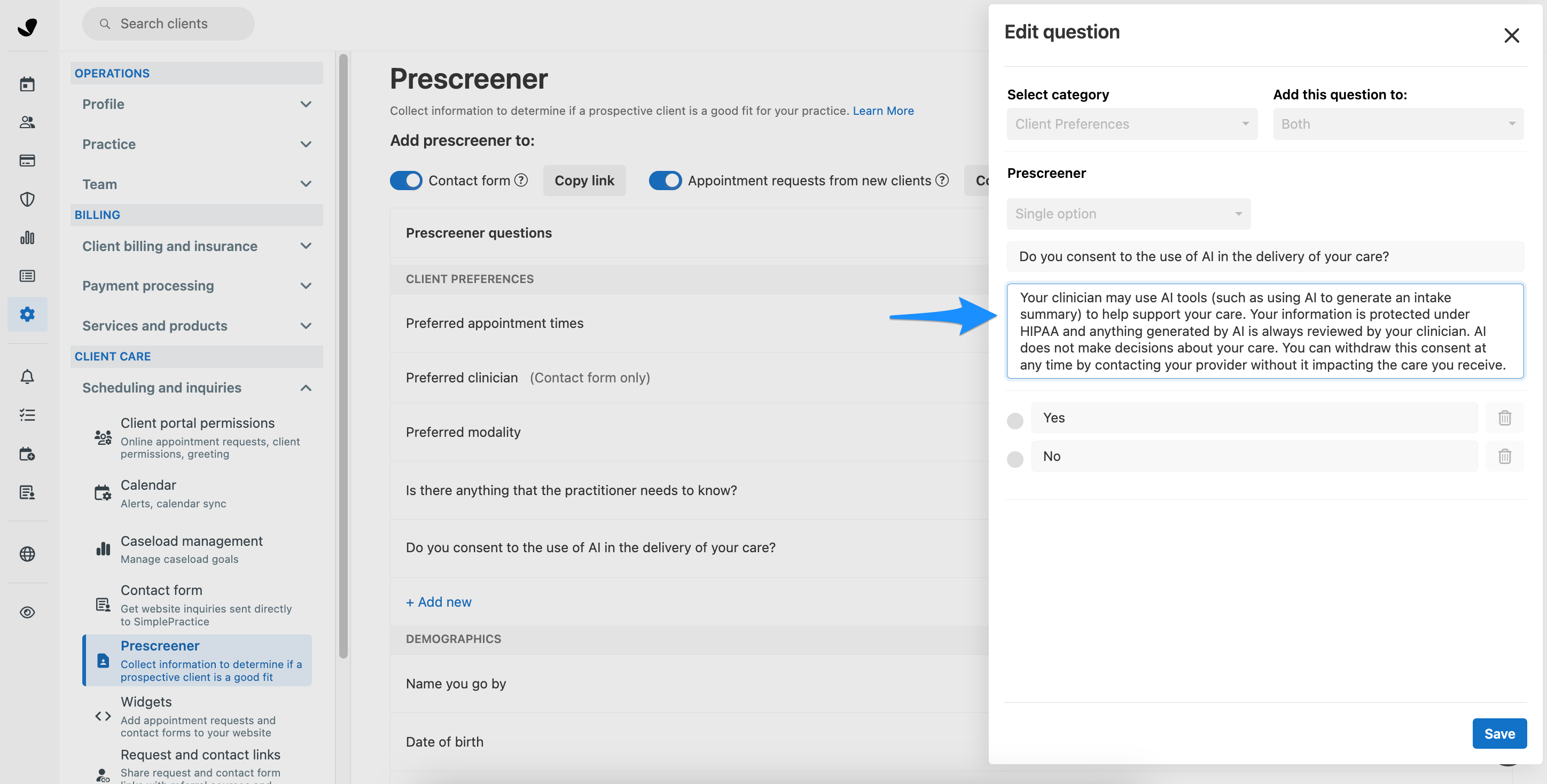Open Caseload management settings

point(198,549)
